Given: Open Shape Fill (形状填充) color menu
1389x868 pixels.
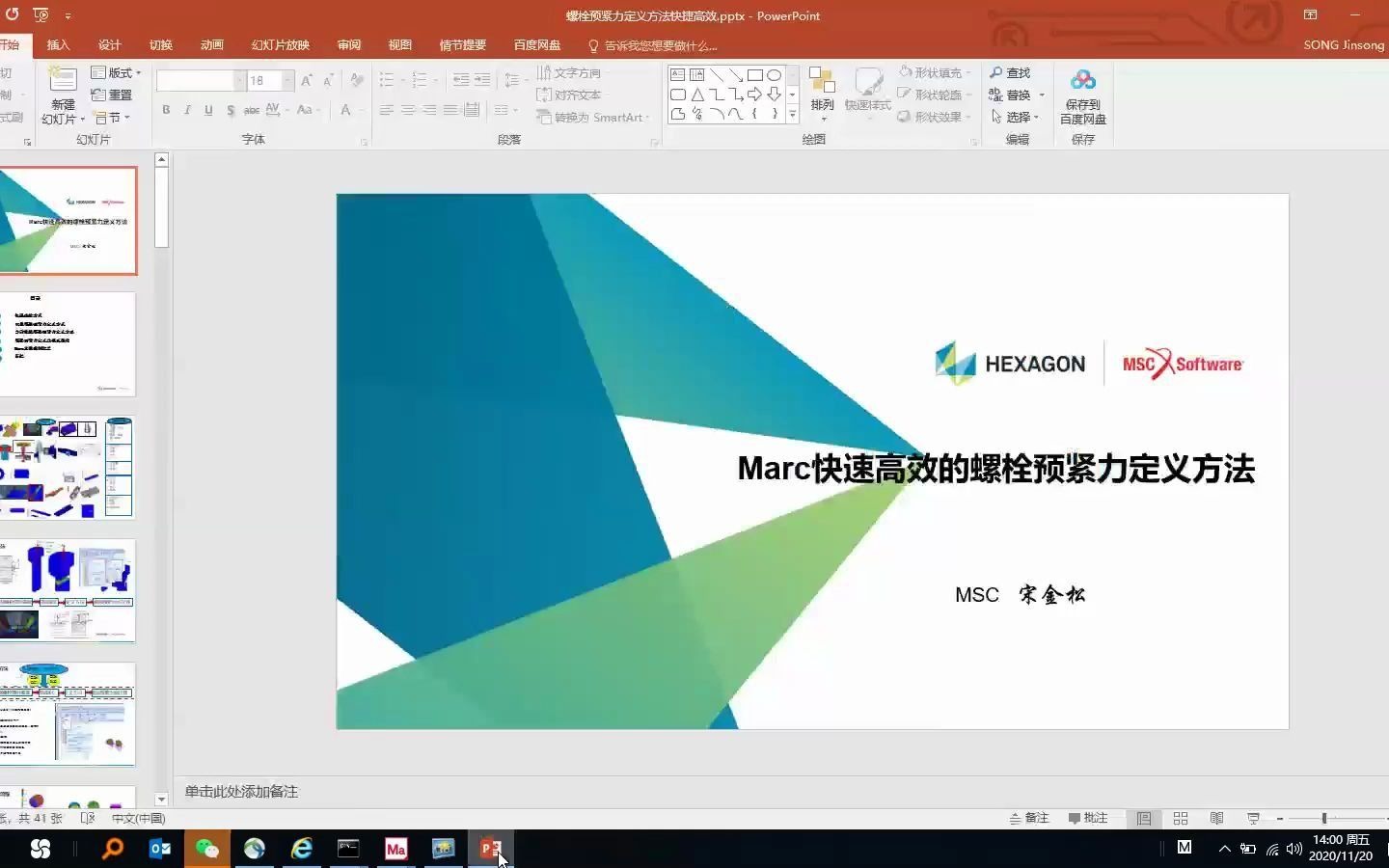Looking at the screenshot, I should pyautogui.click(x=934, y=73).
